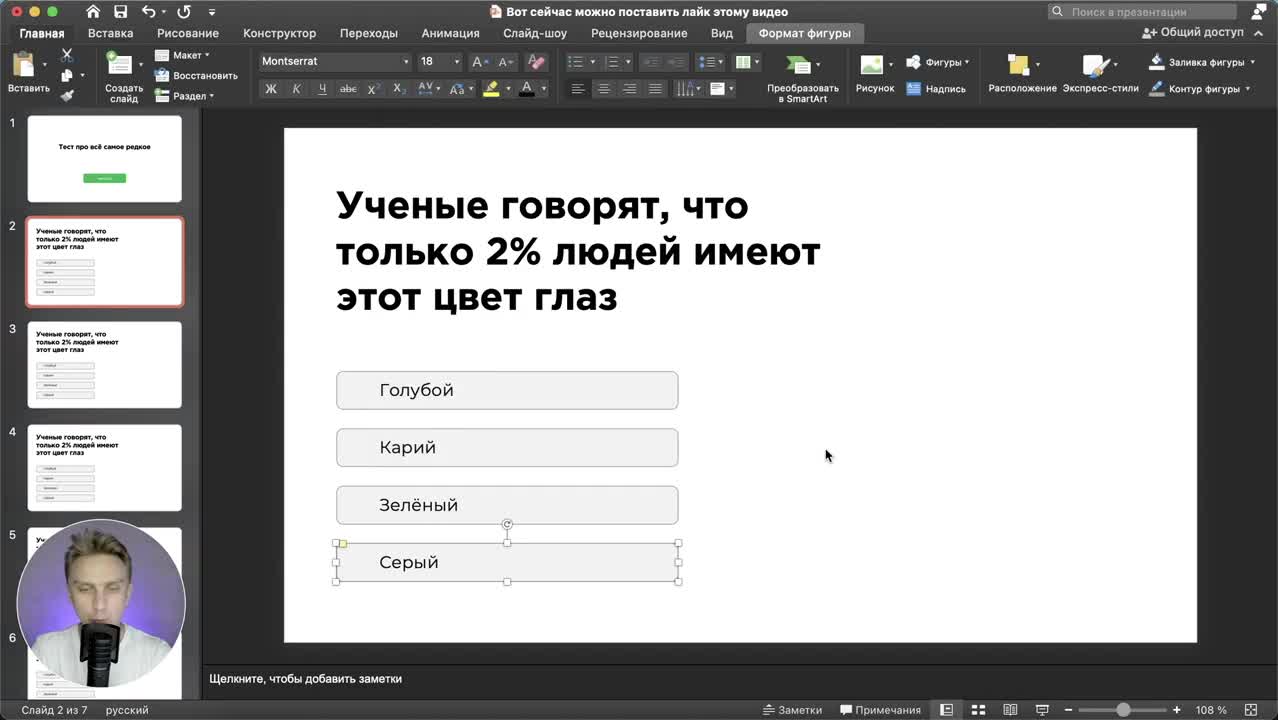Click the Общий доступ share button
The width and height of the screenshot is (1278, 720).
(1193, 33)
